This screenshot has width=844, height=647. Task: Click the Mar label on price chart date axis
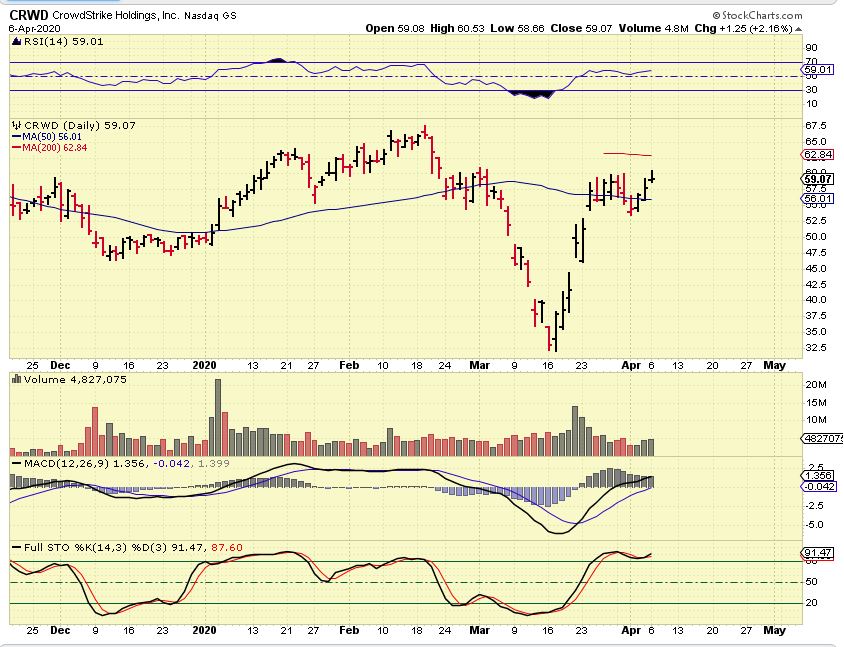pyautogui.click(x=479, y=365)
